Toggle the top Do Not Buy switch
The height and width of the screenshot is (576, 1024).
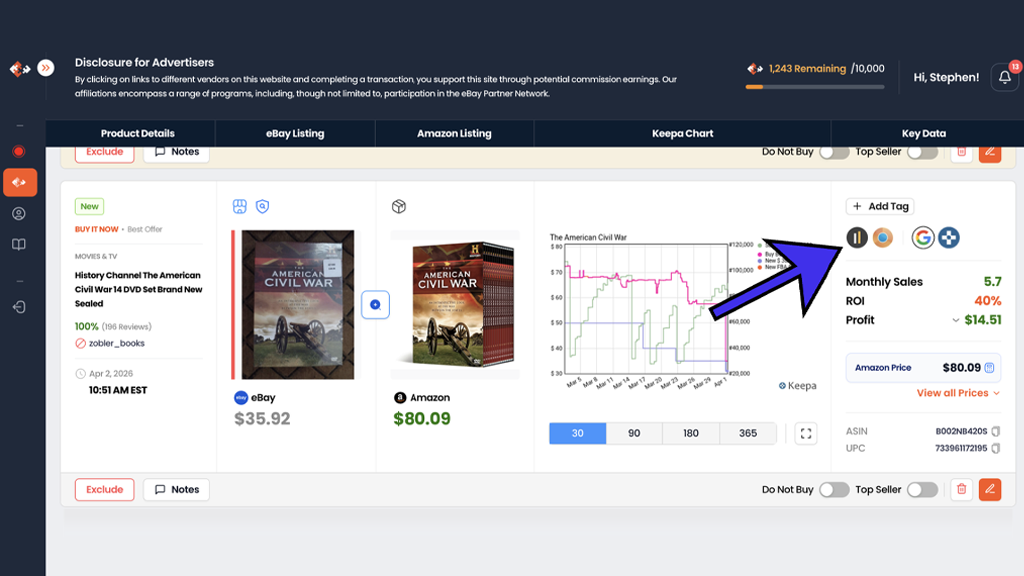(x=833, y=152)
